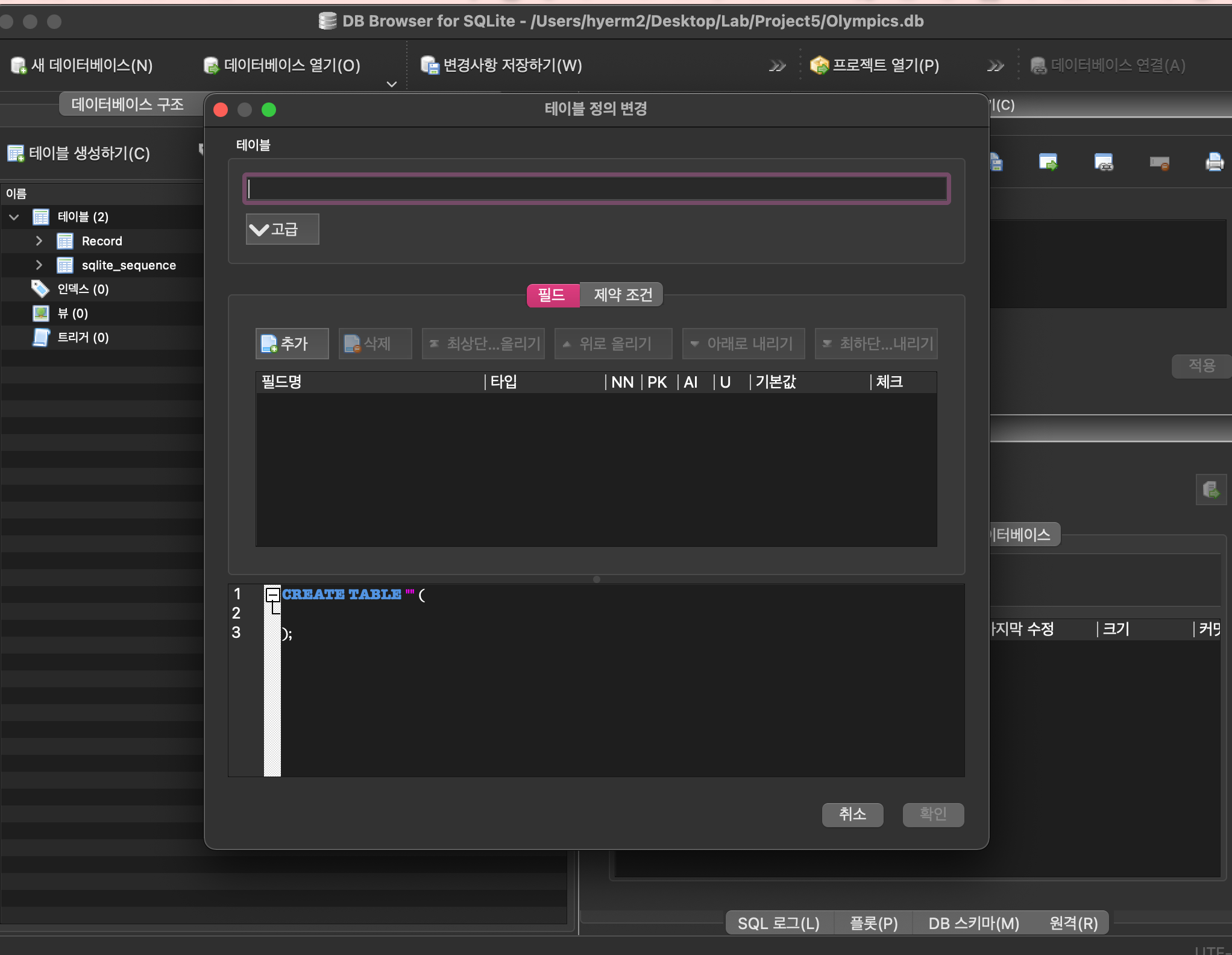The width and height of the screenshot is (1232, 955).
Task: Click the Write Changes (변경사항 저장하기) icon
Action: [430, 65]
